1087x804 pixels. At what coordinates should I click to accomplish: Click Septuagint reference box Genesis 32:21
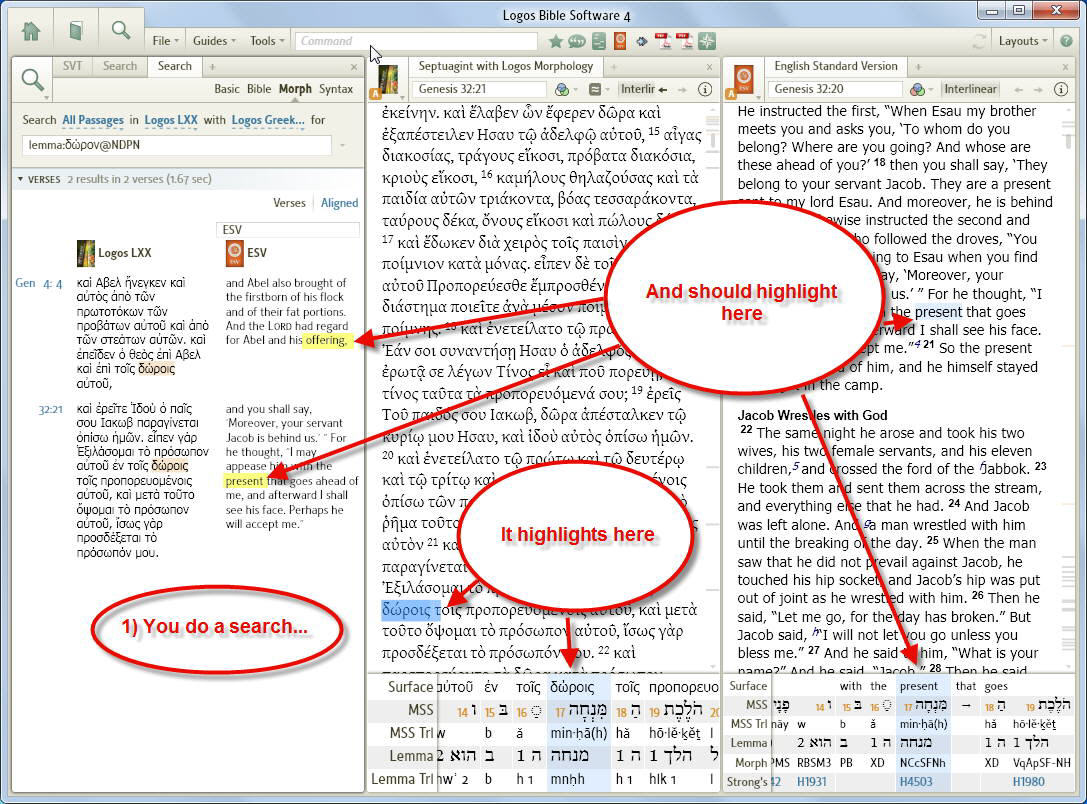click(x=480, y=89)
